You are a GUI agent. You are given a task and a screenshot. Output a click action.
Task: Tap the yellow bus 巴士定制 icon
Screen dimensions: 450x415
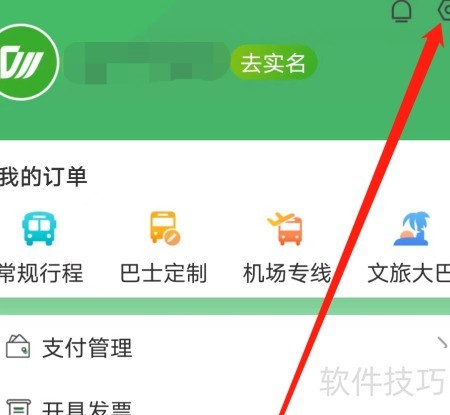click(165, 228)
